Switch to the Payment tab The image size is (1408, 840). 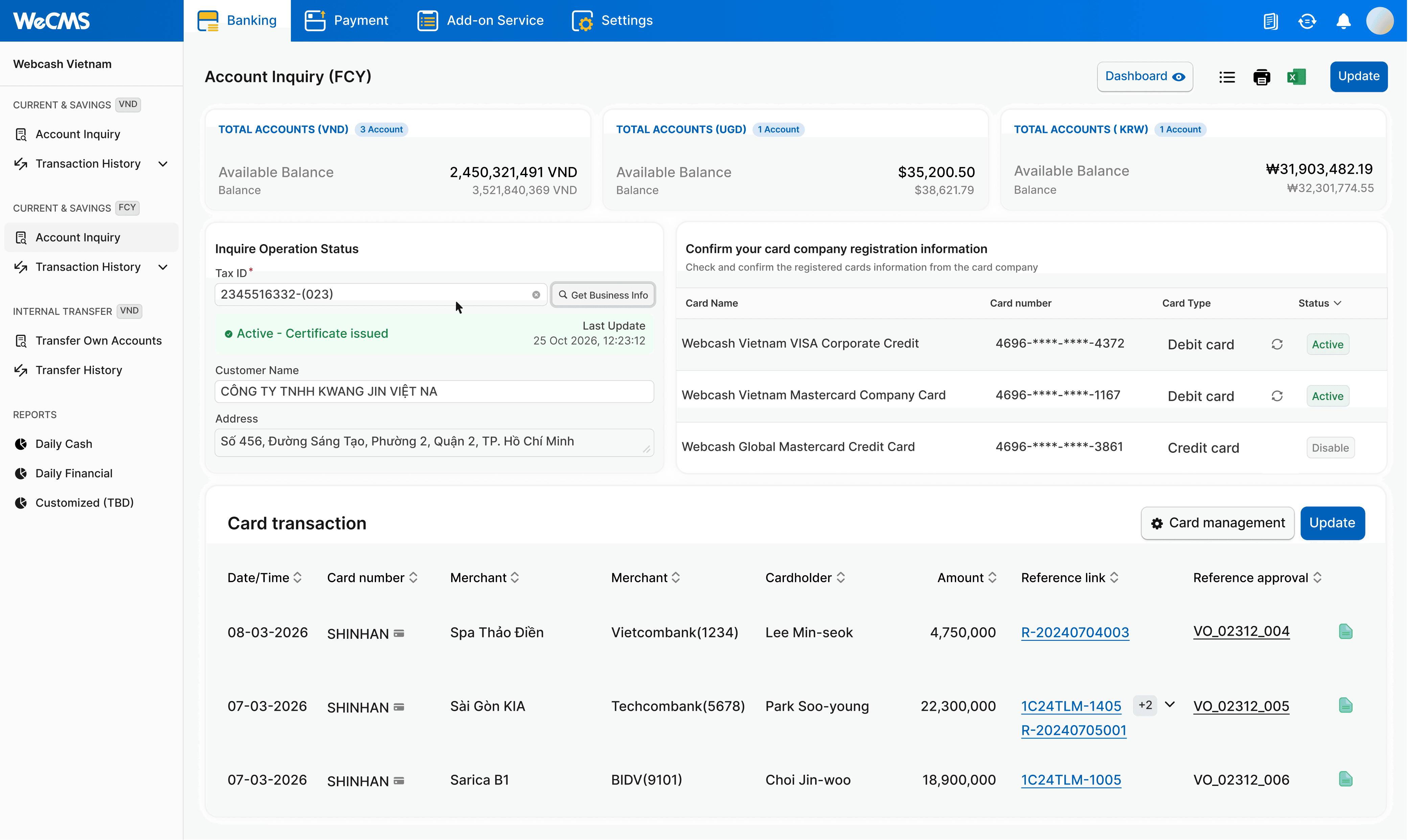pos(346,21)
